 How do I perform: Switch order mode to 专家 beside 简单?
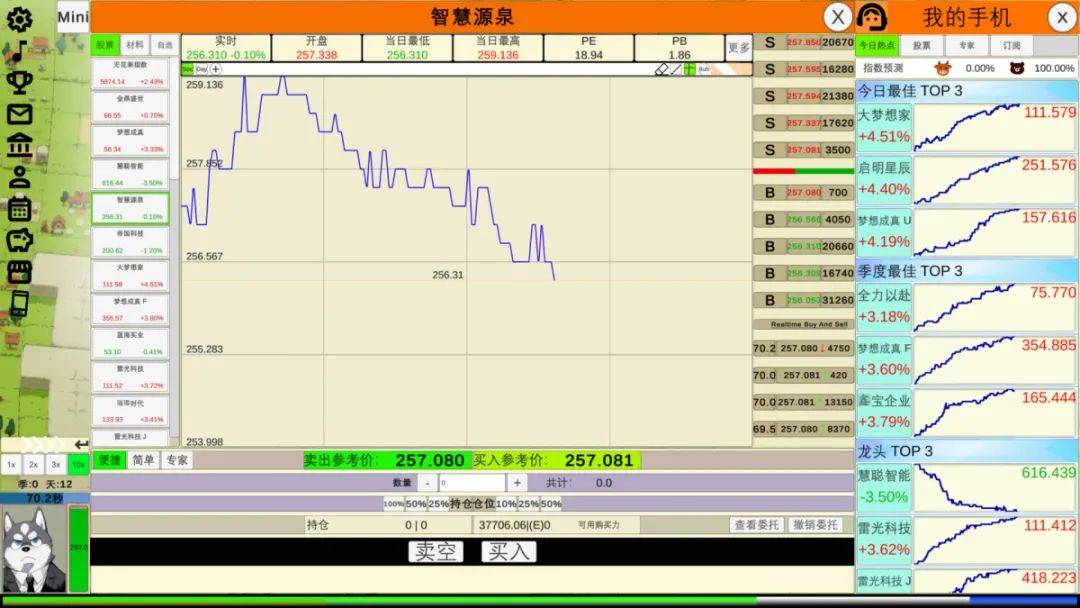point(176,460)
